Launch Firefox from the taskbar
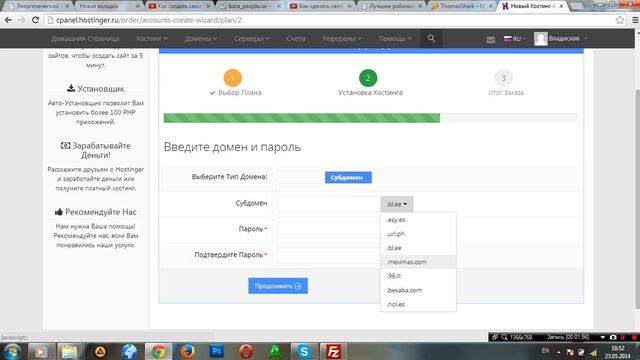The height and width of the screenshot is (360, 640). [x=187, y=351]
